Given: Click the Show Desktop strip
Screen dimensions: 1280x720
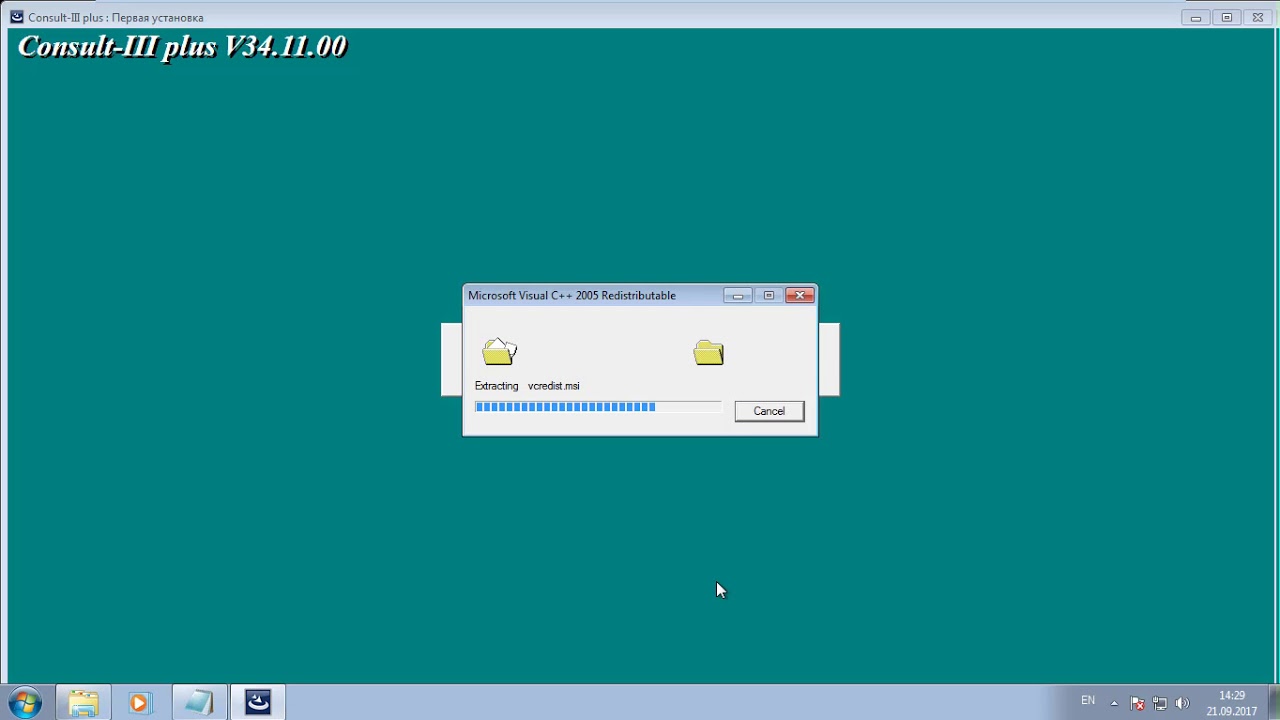Looking at the screenshot, I should (1273, 702).
